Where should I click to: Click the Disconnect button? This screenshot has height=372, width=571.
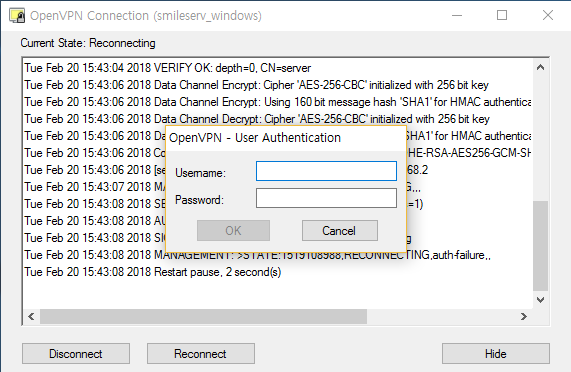[x=76, y=353]
